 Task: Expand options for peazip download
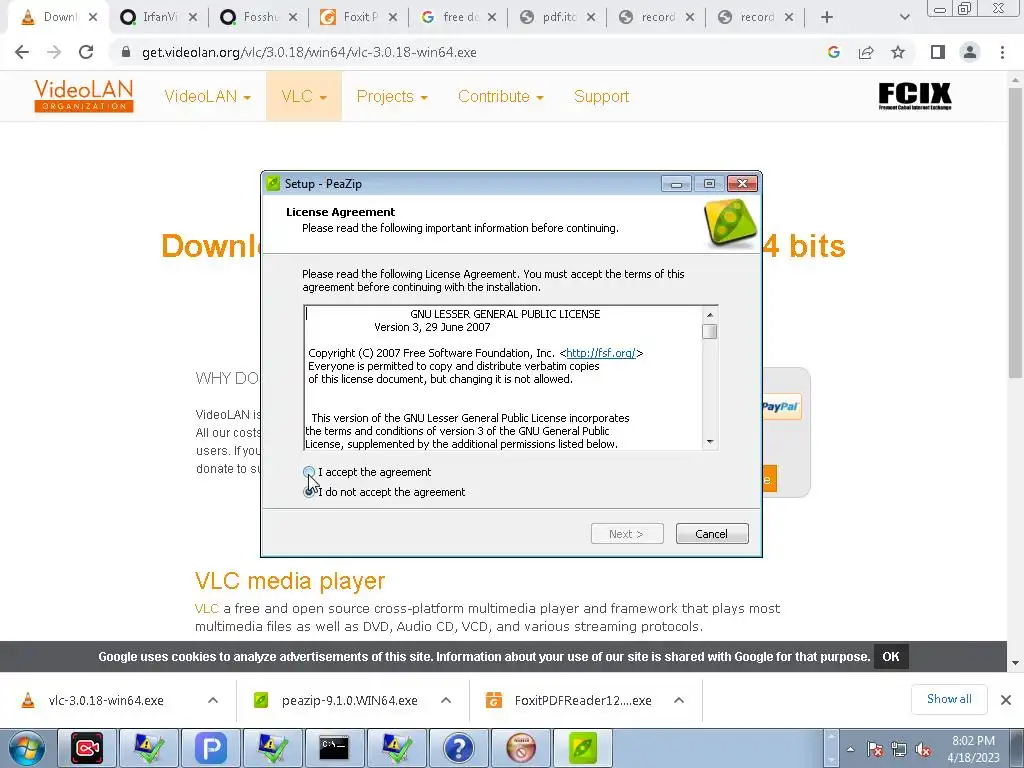click(x=446, y=700)
